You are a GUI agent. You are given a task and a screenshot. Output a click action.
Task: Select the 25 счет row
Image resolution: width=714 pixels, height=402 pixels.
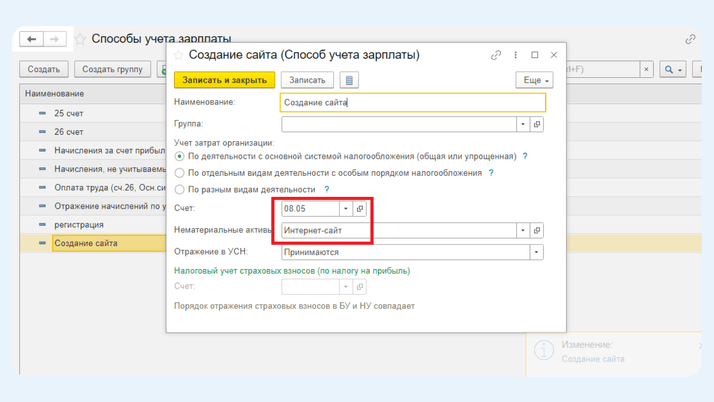[93, 113]
